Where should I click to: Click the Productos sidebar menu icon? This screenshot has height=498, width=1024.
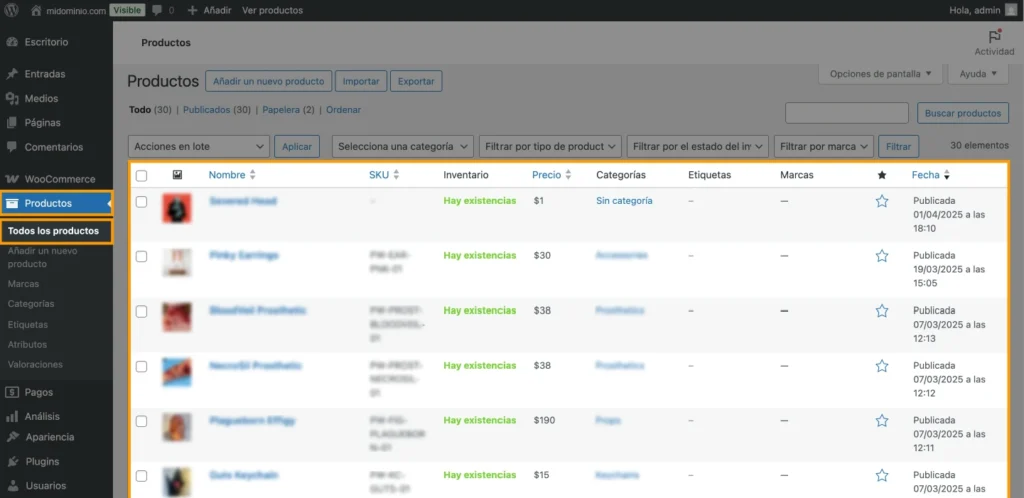point(12,203)
